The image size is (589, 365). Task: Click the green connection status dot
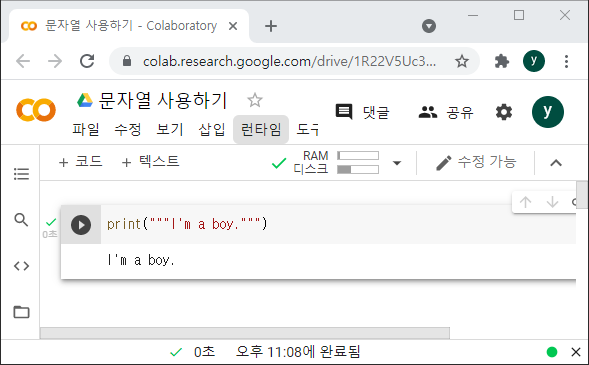(x=552, y=352)
